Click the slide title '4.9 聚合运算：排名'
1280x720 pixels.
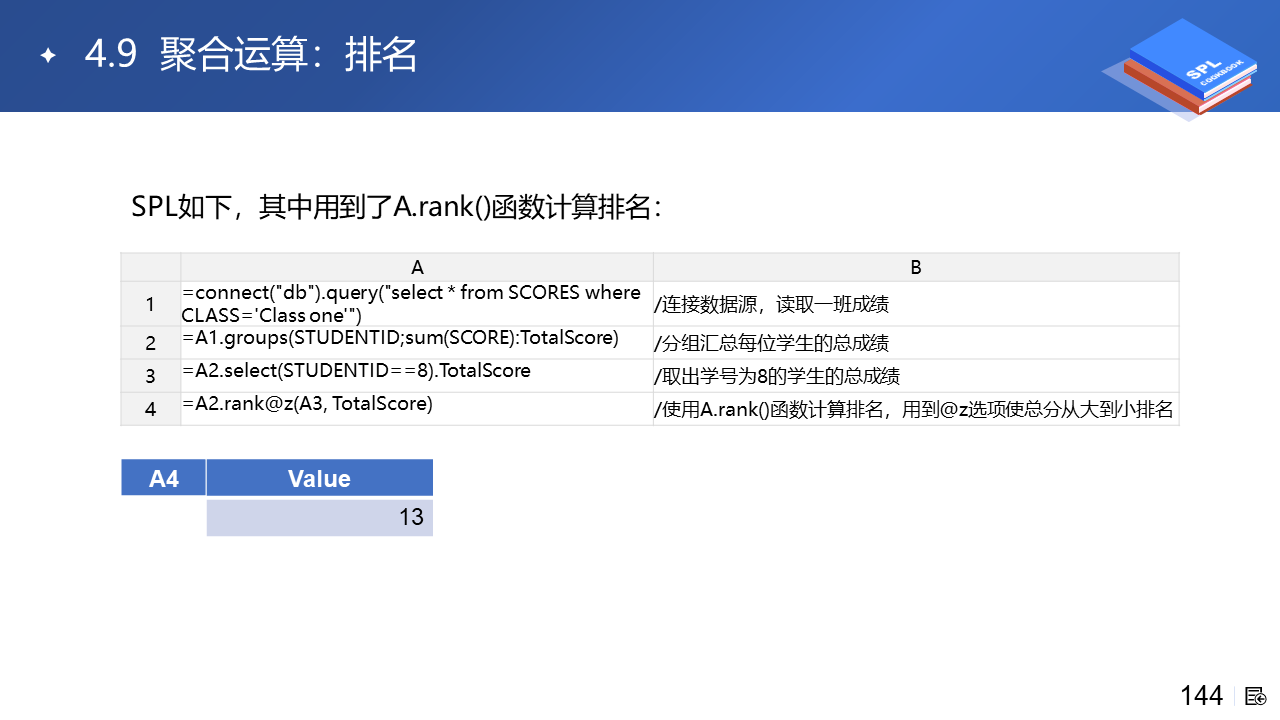250,56
